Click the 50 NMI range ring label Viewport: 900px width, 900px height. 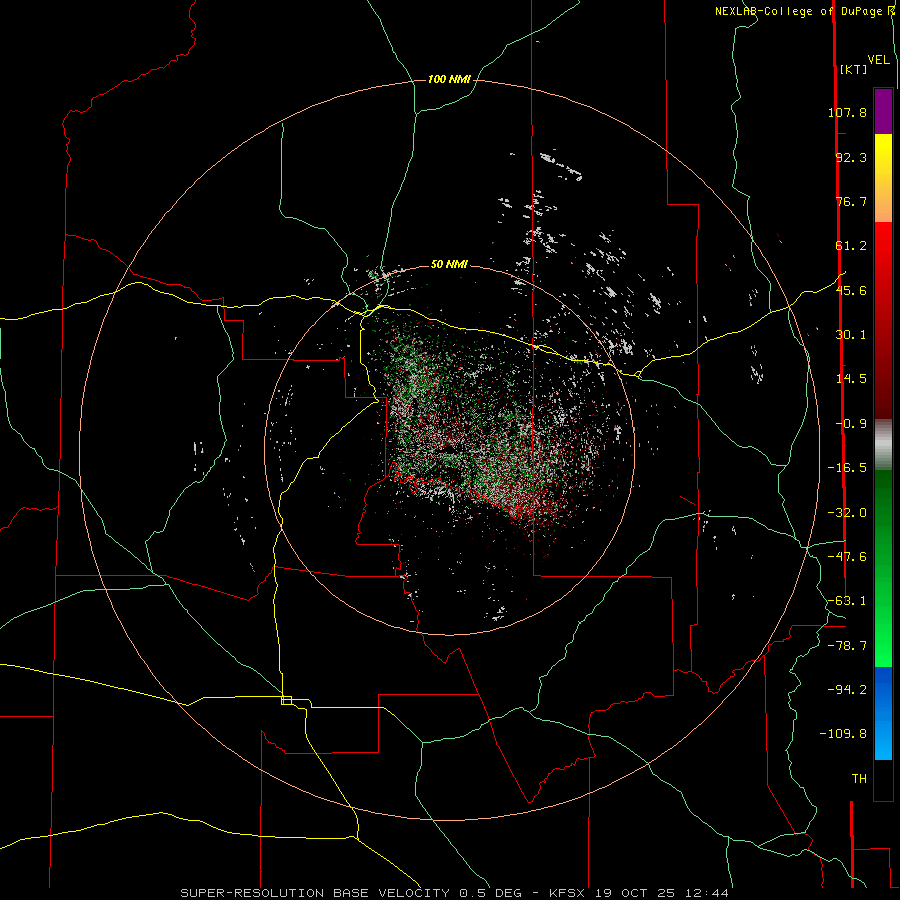click(x=449, y=265)
